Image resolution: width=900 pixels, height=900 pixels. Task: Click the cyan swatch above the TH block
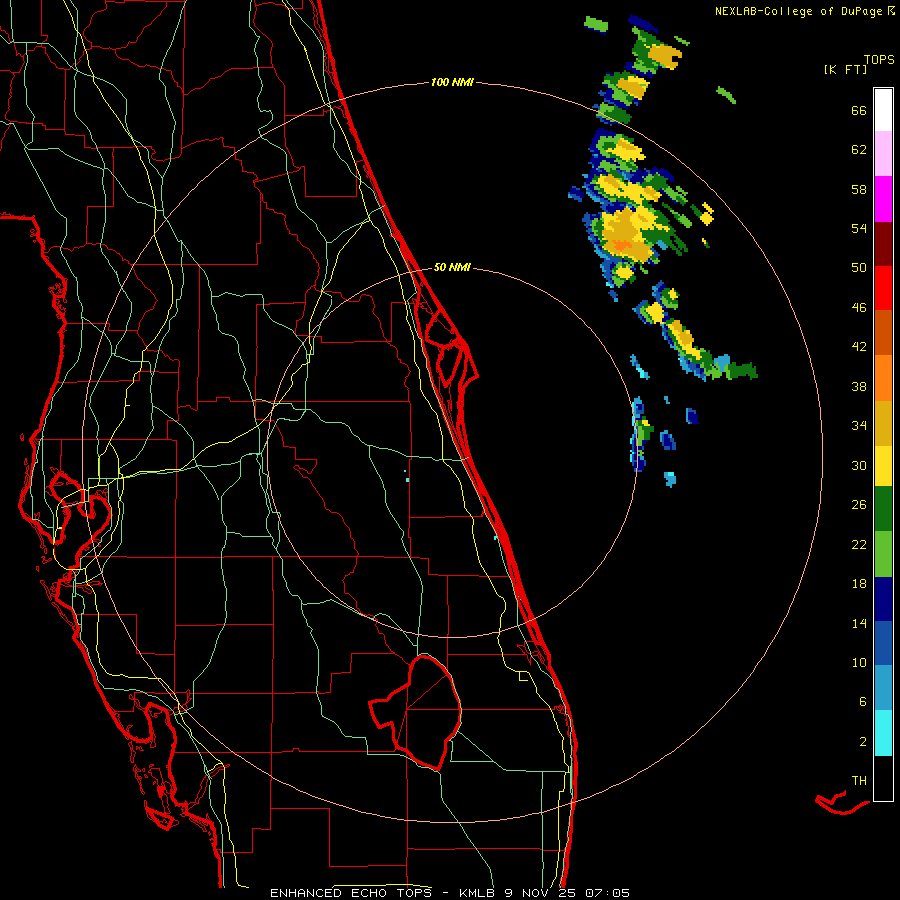coord(883,733)
